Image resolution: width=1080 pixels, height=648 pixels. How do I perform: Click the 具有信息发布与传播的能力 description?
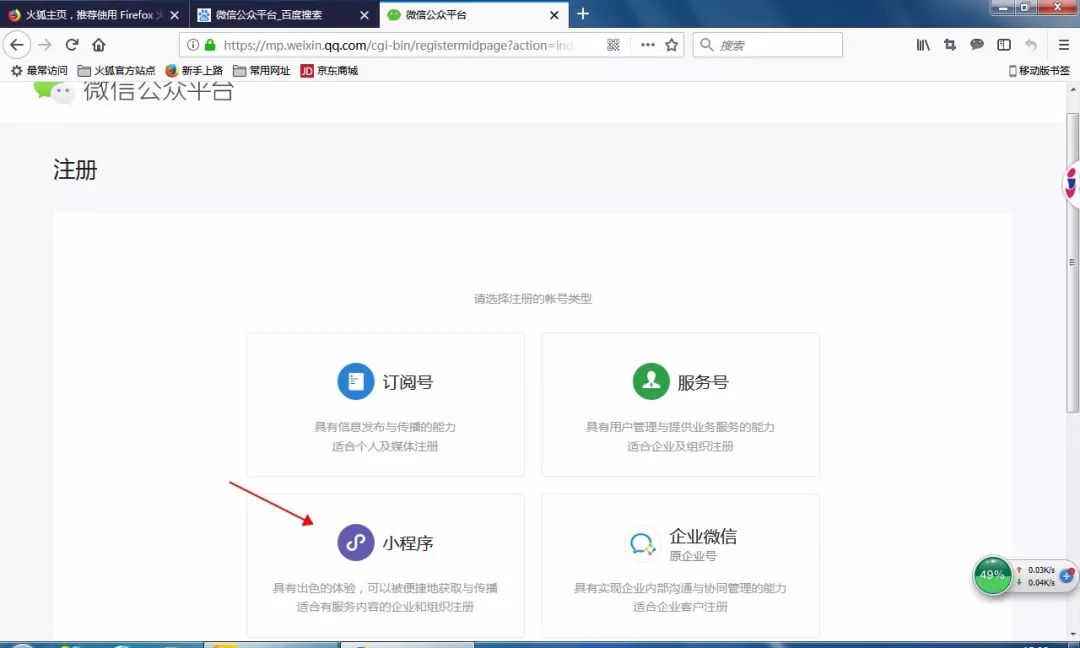(x=385, y=427)
